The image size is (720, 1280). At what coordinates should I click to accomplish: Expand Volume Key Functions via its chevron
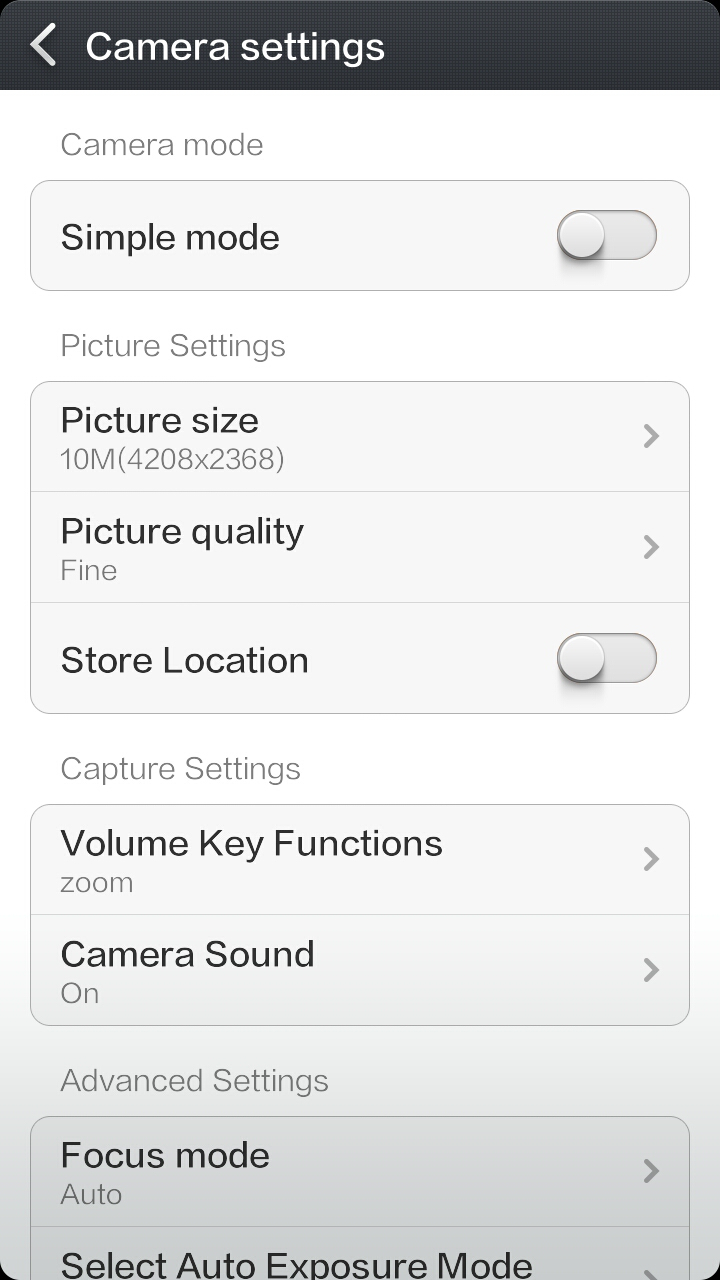651,859
